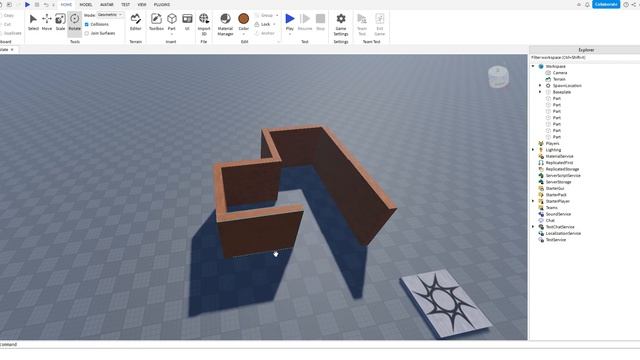The height and width of the screenshot is (360, 640).
Task: Click the Collaborate button
Action: pos(606,4)
